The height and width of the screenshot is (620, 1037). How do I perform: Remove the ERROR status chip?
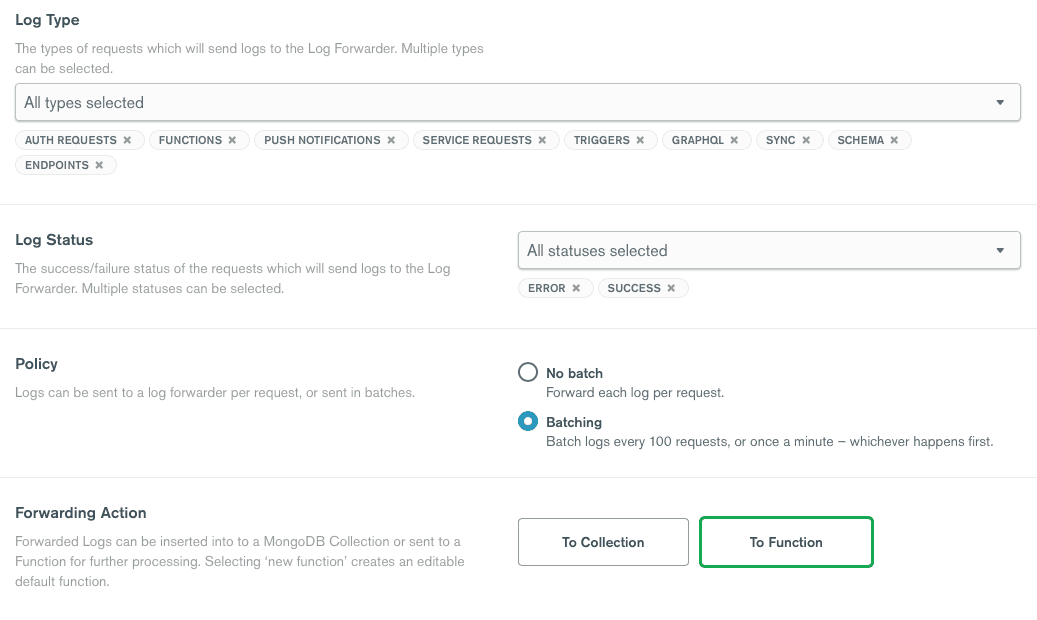(576, 288)
